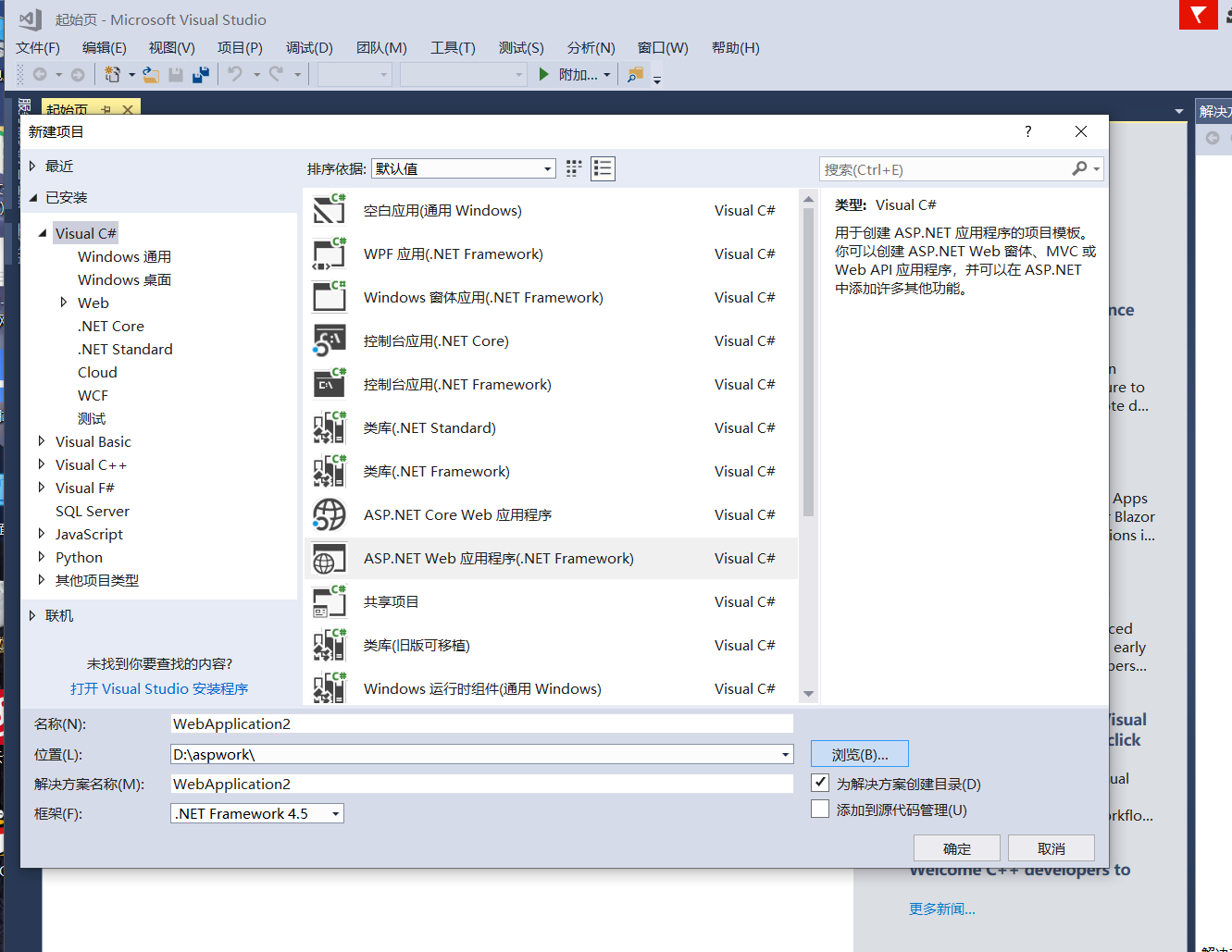Click the Class Library (.NET Standard) icon

coord(330,427)
